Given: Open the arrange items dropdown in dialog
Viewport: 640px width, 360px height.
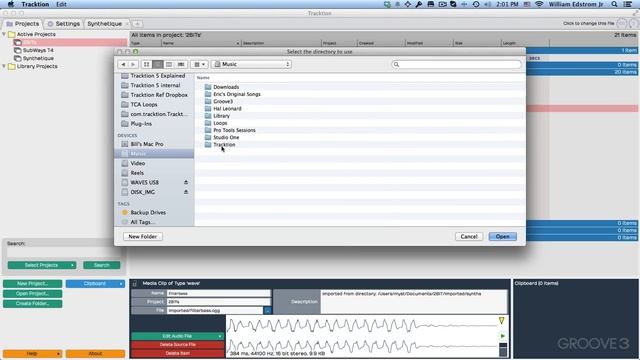Looking at the screenshot, I should [199, 64].
